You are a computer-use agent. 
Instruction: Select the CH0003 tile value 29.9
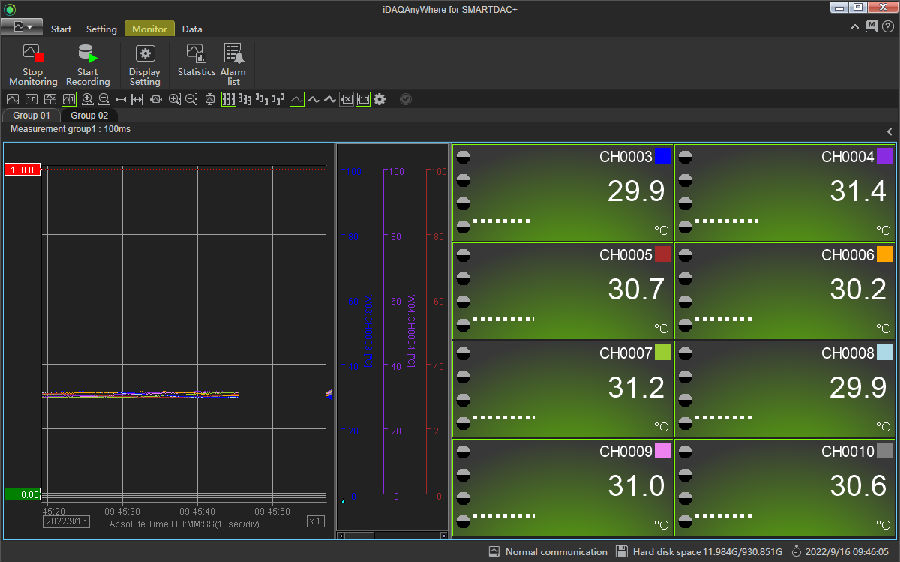[636, 191]
